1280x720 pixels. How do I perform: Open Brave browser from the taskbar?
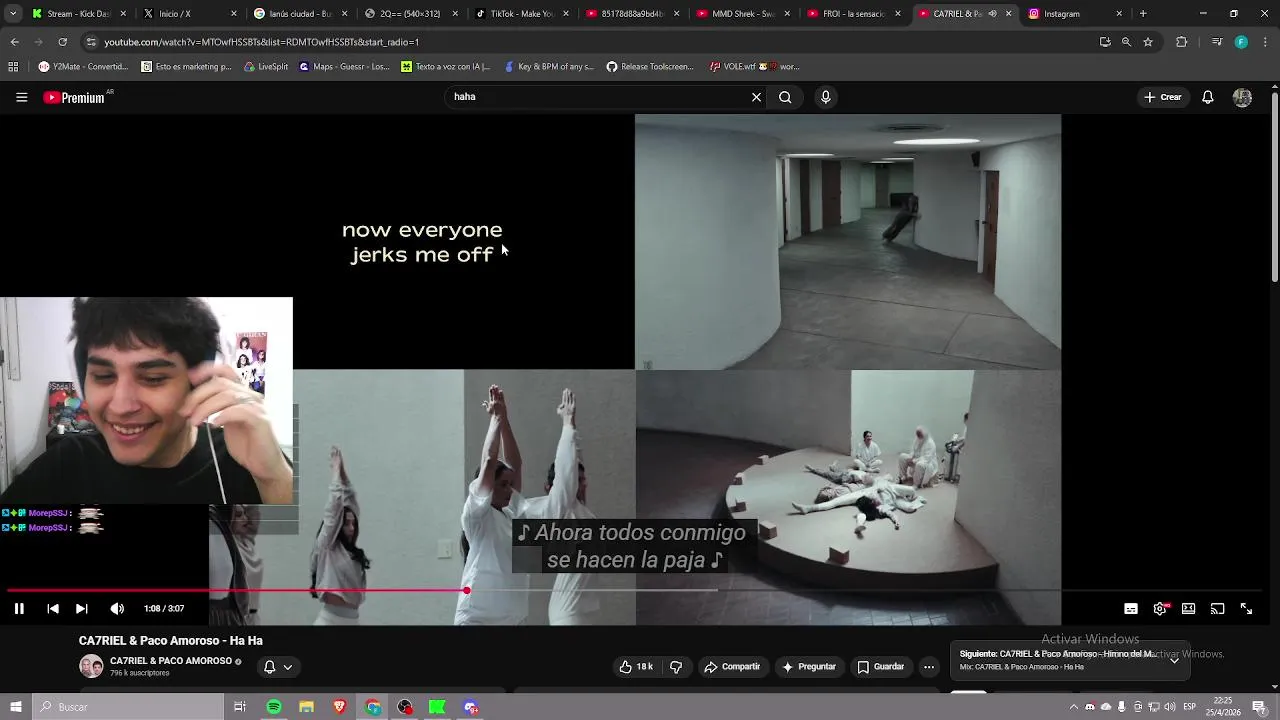click(339, 707)
